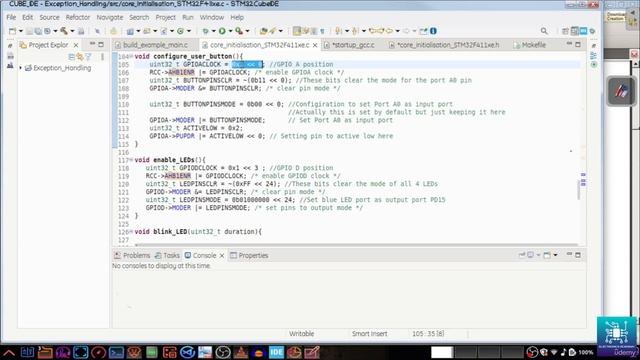Image resolution: width=640 pixels, height=360 pixels.
Task: Switch to build_example_main.c tab
Action: [155, 45]
